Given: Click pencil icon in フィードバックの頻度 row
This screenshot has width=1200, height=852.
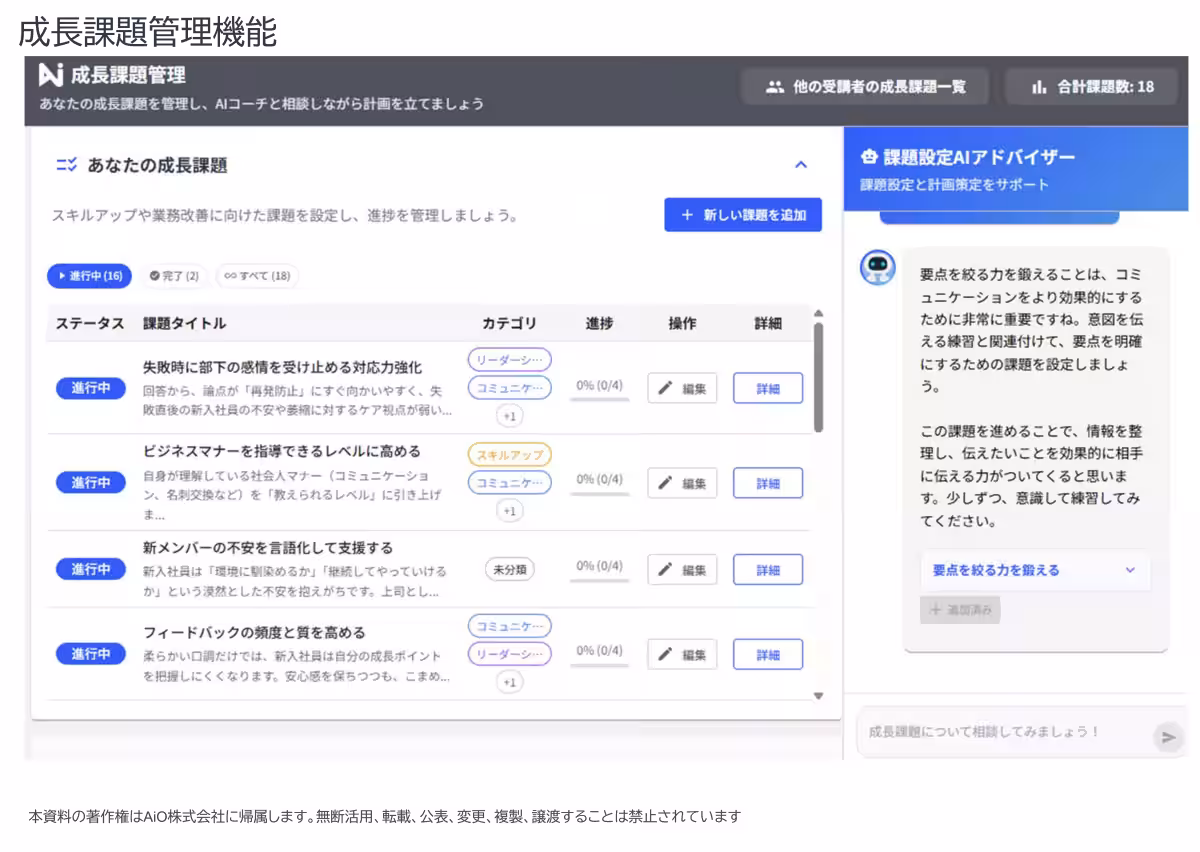Looking at the screenshot, I should pyautogui.click(x=666, y=654).
